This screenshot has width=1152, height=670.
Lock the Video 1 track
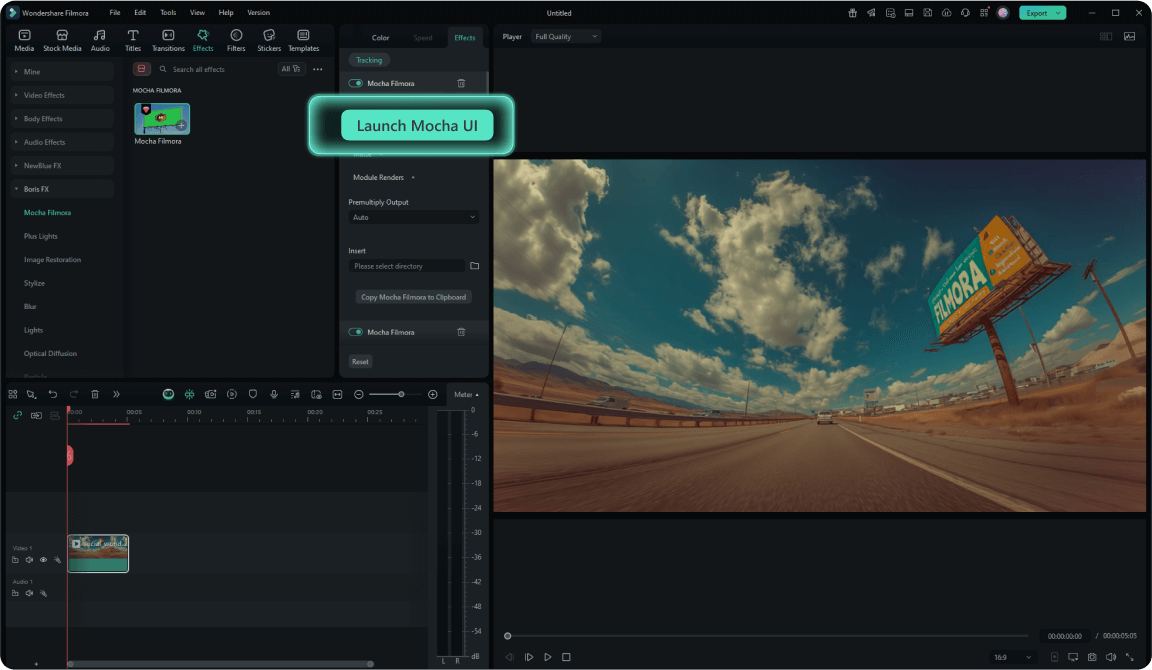tap(15, 560)
